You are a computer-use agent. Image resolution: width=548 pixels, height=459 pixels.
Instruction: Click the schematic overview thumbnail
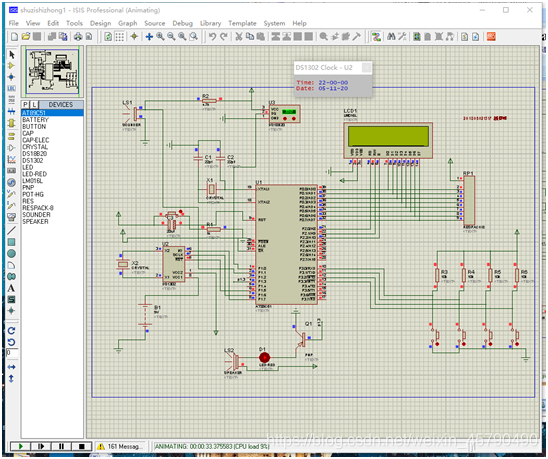click(52, 72)
